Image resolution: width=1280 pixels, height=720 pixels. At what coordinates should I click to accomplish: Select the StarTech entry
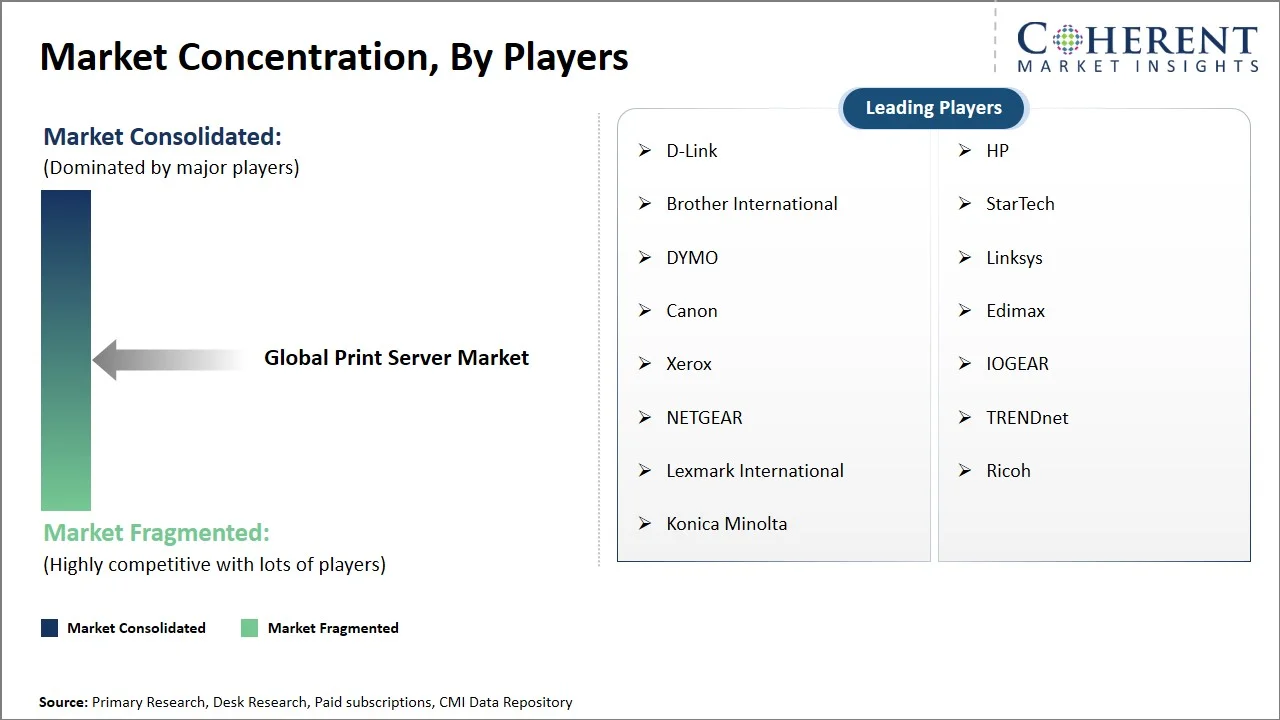(x=1020, y=204)
